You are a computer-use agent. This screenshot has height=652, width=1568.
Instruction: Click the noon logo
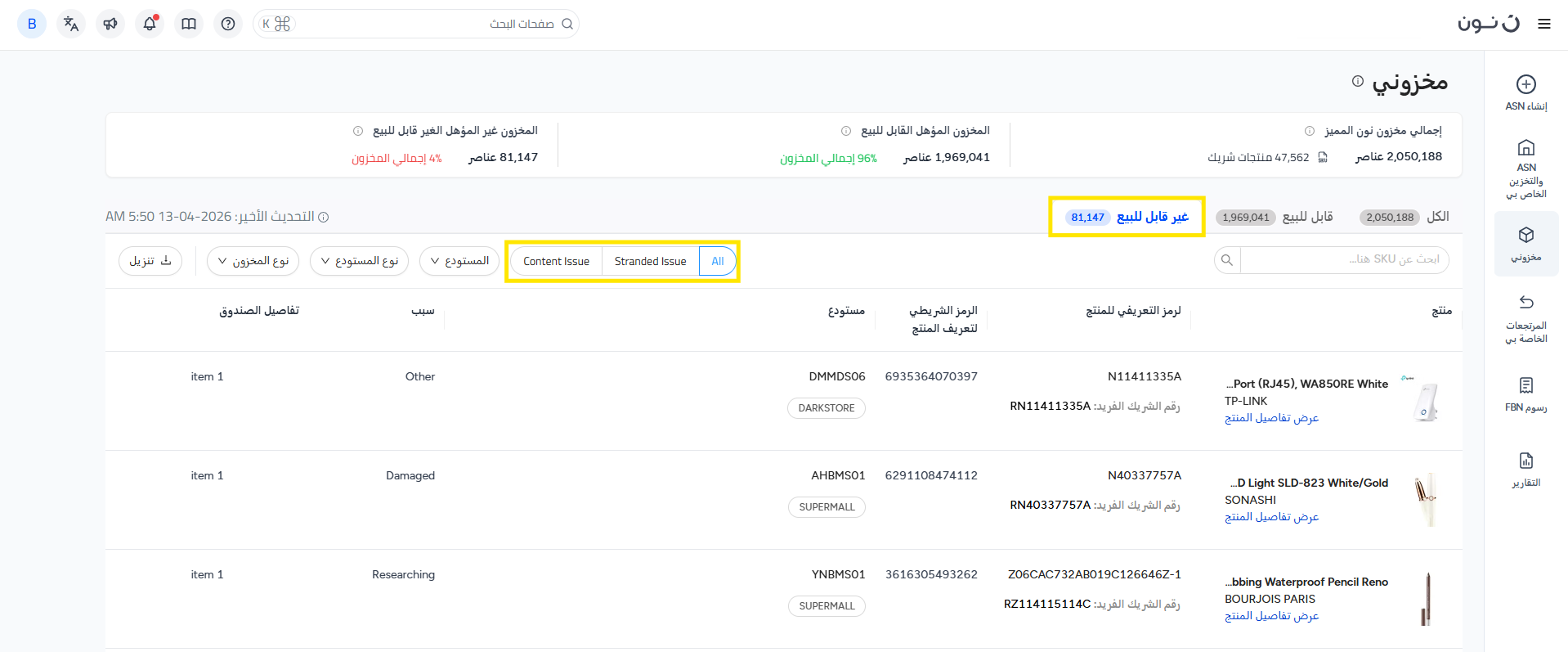coord(1489,23)
